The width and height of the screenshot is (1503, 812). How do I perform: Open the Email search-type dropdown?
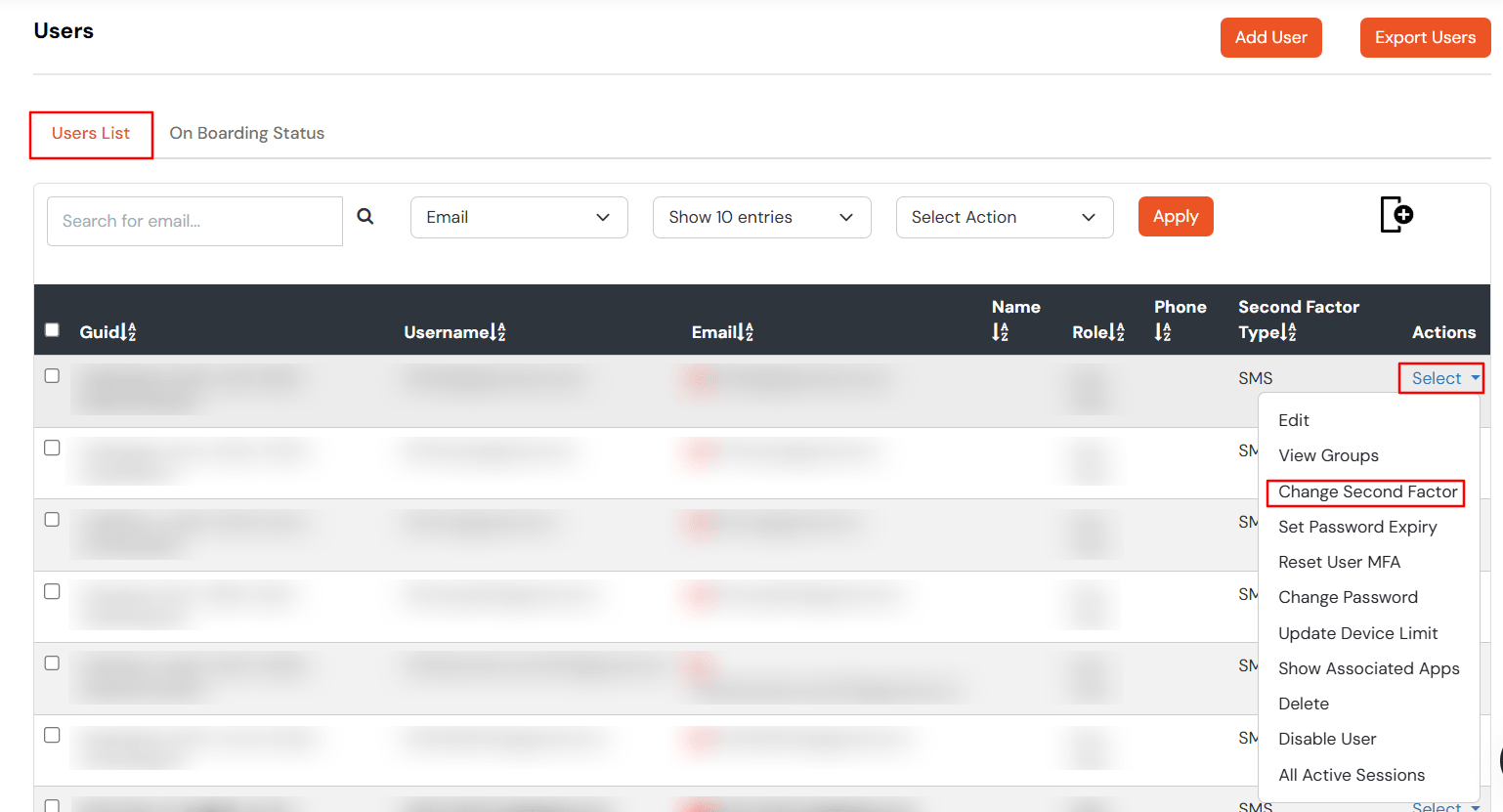[x=519, y=217]
